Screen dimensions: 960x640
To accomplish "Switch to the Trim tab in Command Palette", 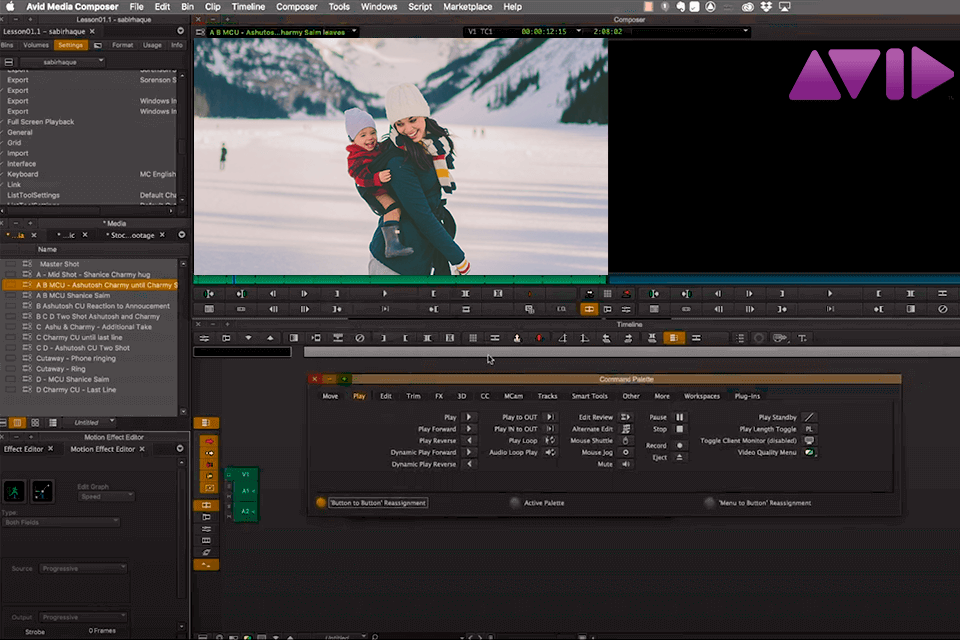I will point(413,396).
